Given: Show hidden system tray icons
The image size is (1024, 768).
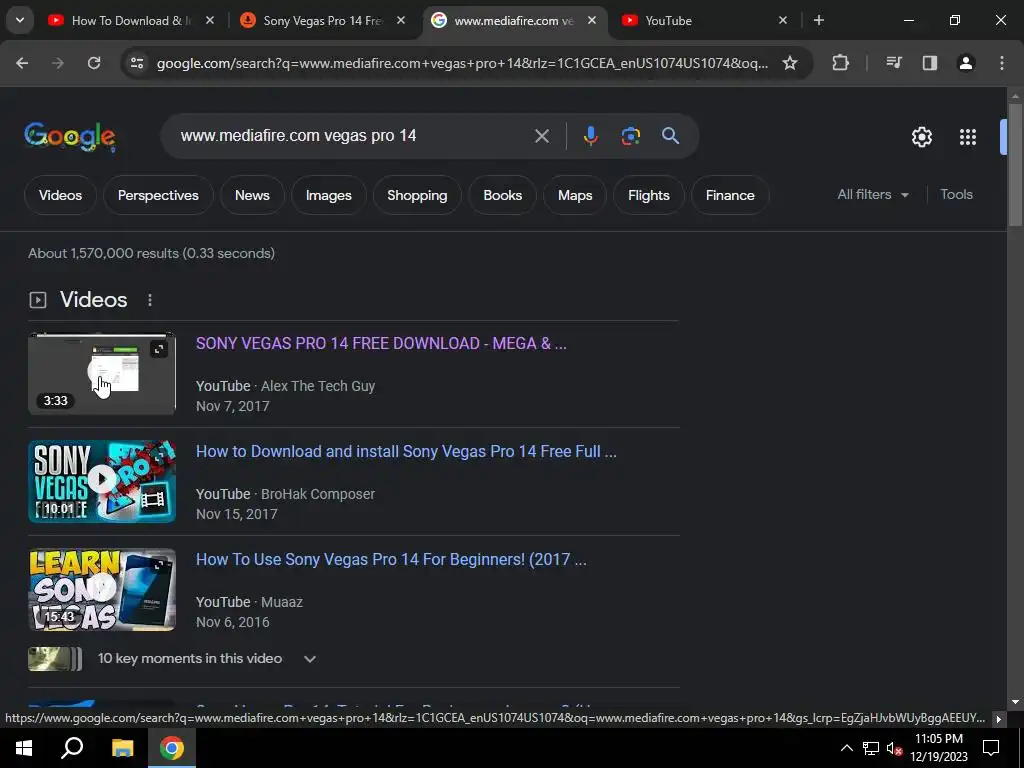Looking at the screenshot, I should tap(846, 748).
